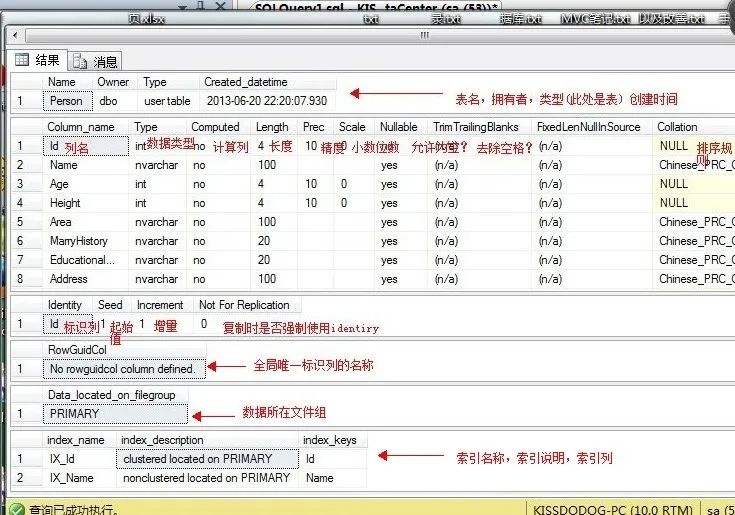Click the horizontal scrollbar thumb with grip lines
The height and width of the screenshot is (515, 735).
(424, 35)
